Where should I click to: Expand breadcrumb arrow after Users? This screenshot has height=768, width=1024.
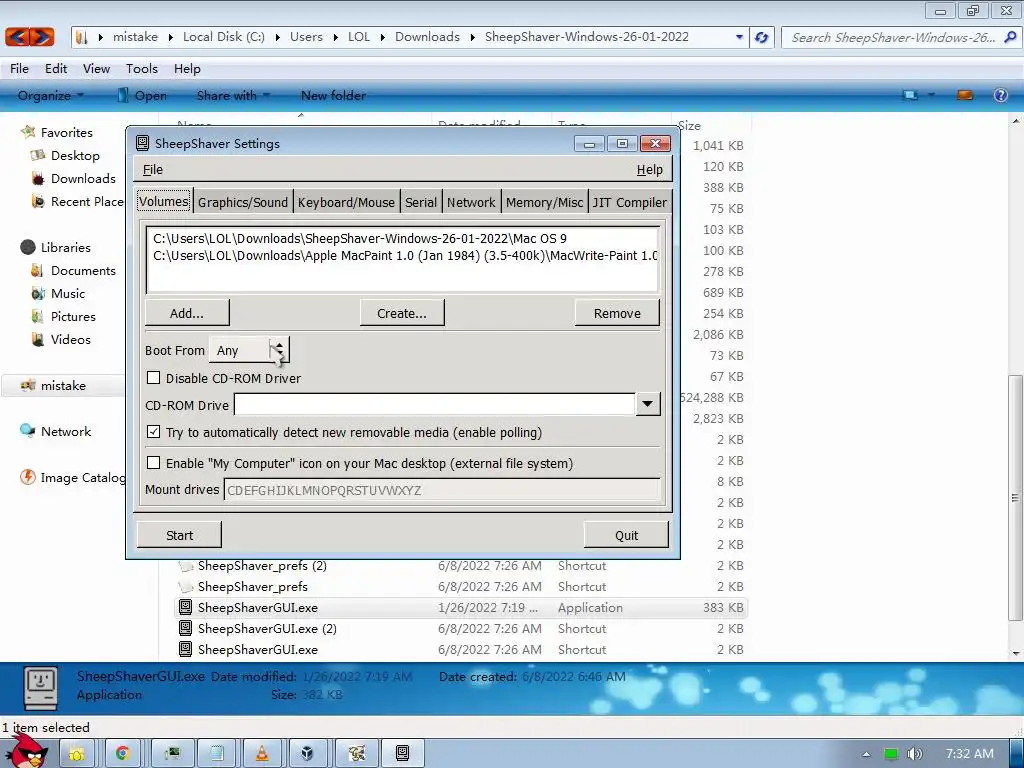point(335,37)
